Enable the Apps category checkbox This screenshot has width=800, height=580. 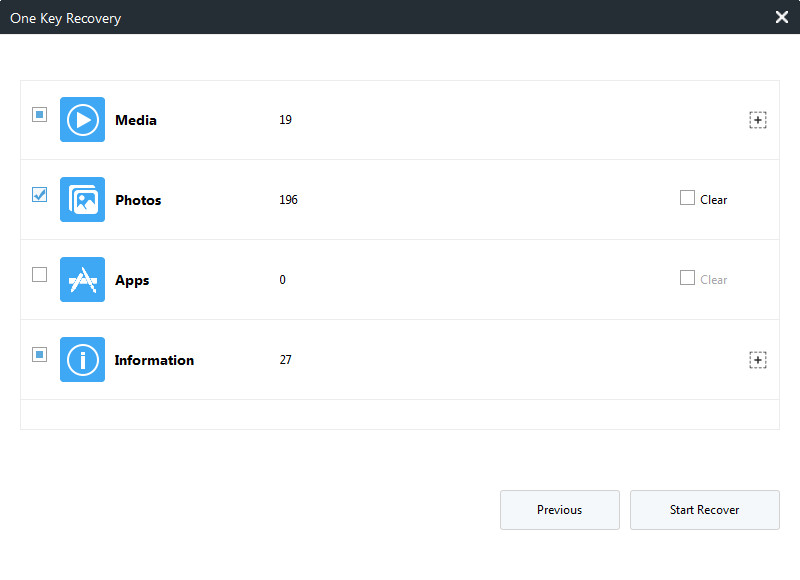pyautogui.click(x=39, y=274)
